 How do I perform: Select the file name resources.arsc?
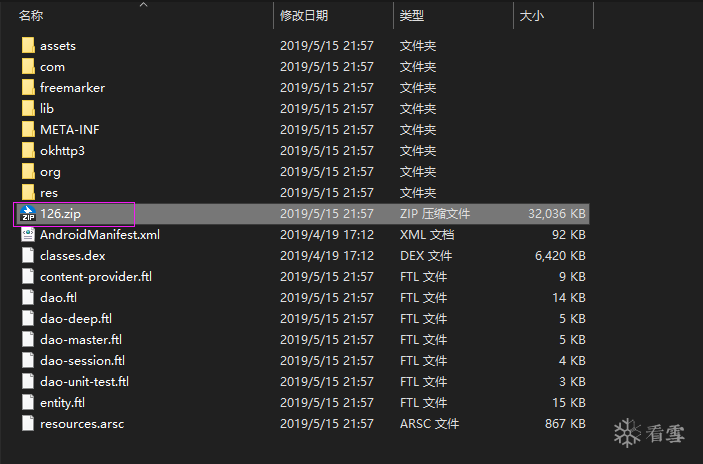click(x=82, y=424)
